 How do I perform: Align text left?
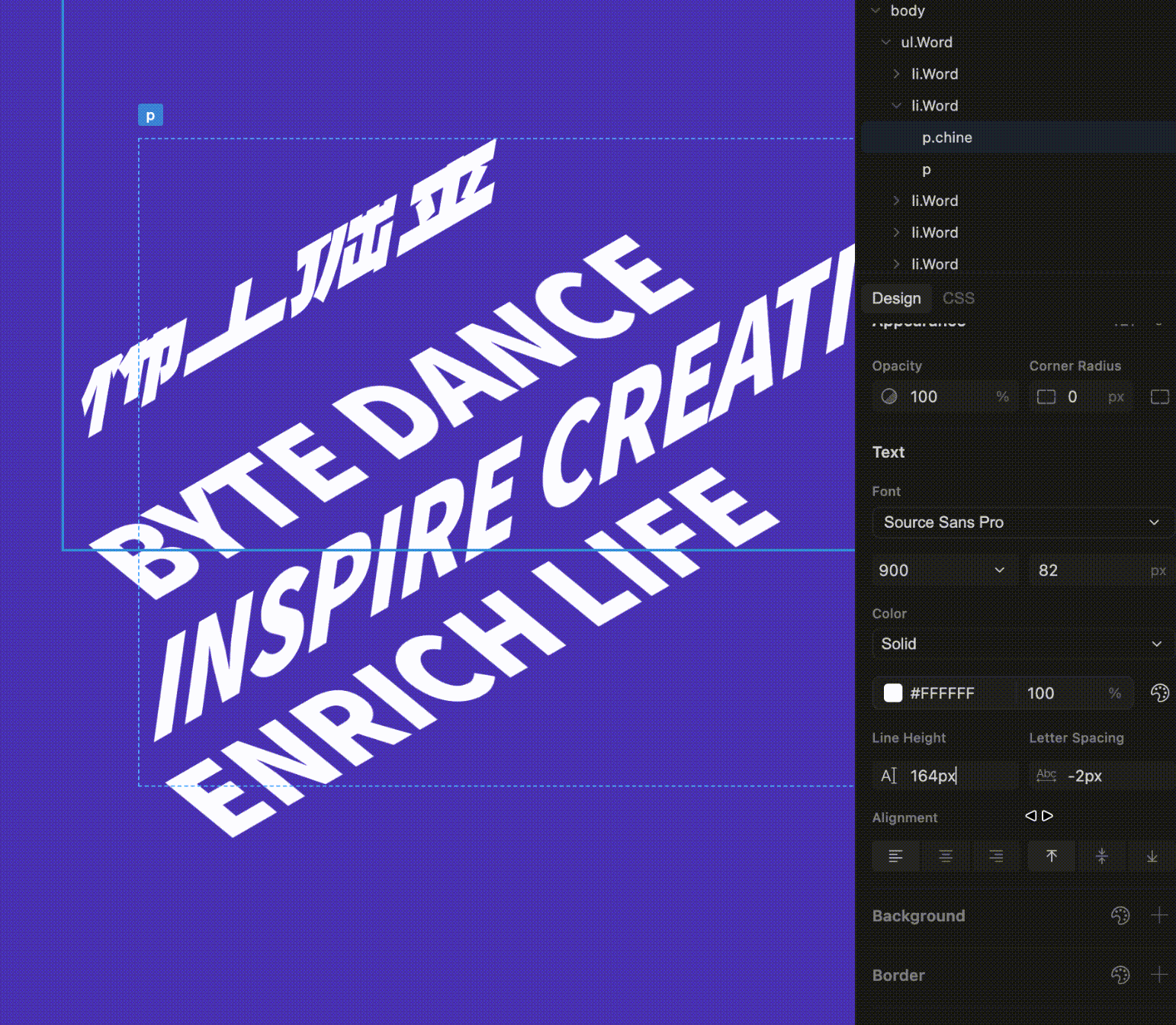(896, 856)
